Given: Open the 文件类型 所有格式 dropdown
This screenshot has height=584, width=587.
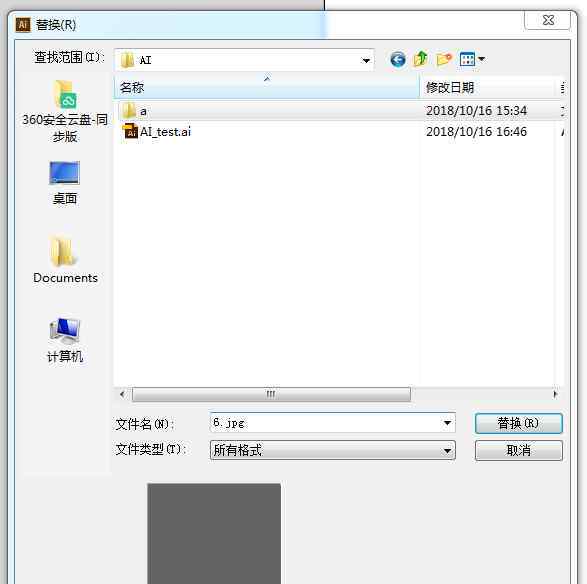Looking at the screenshot, I should pos(332,450).
